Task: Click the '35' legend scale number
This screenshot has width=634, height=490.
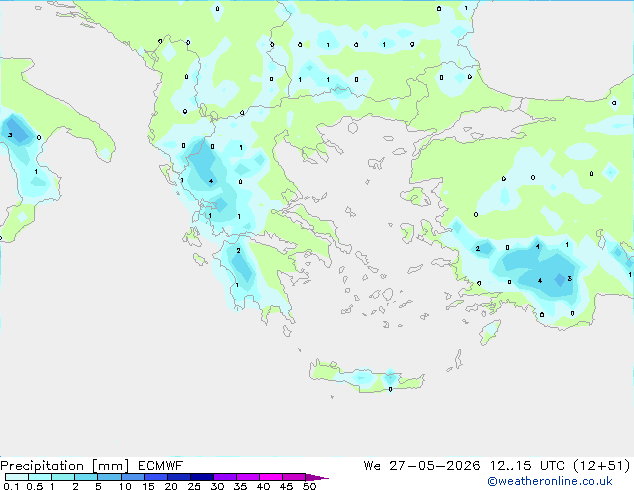Action: (240, 486)
